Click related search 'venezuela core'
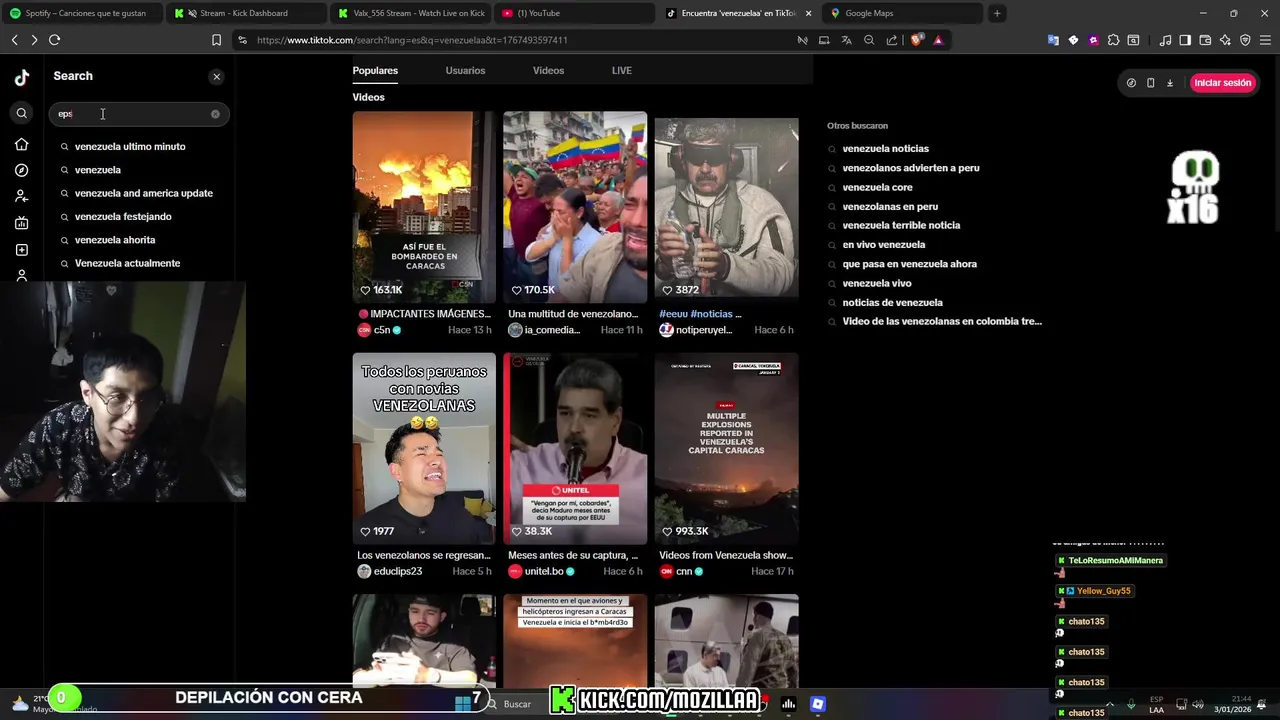Image resolution: width=1280 pixels, height=720 pixels. [877, 187]
